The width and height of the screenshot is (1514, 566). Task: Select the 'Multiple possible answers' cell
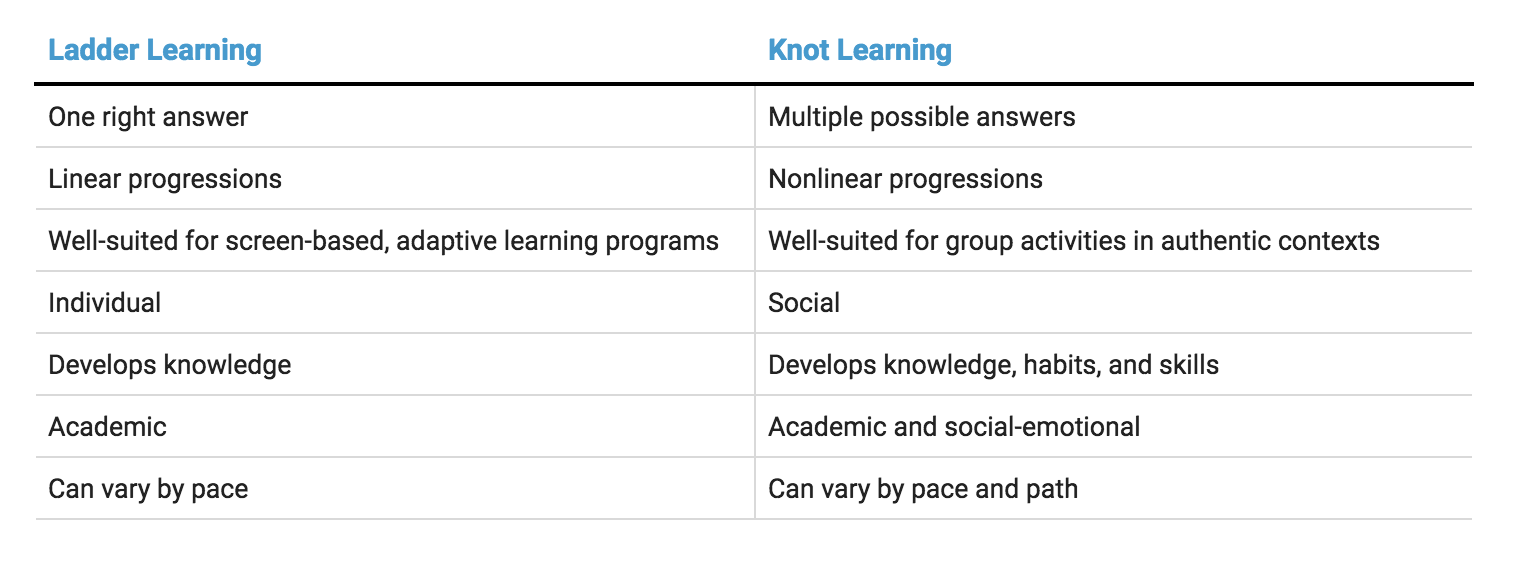[1113, 116]
